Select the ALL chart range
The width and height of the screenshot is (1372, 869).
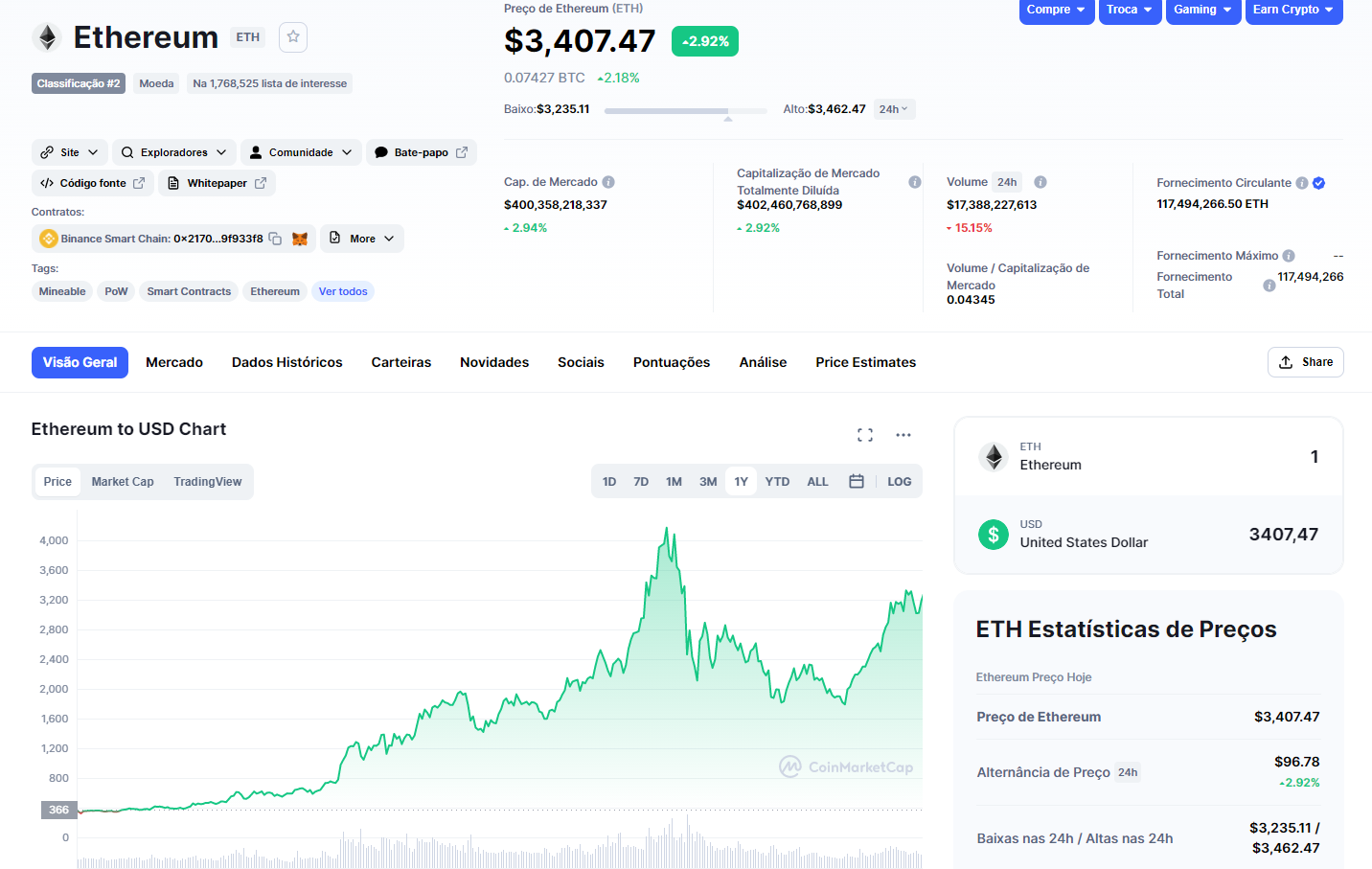tap(817, 481)
